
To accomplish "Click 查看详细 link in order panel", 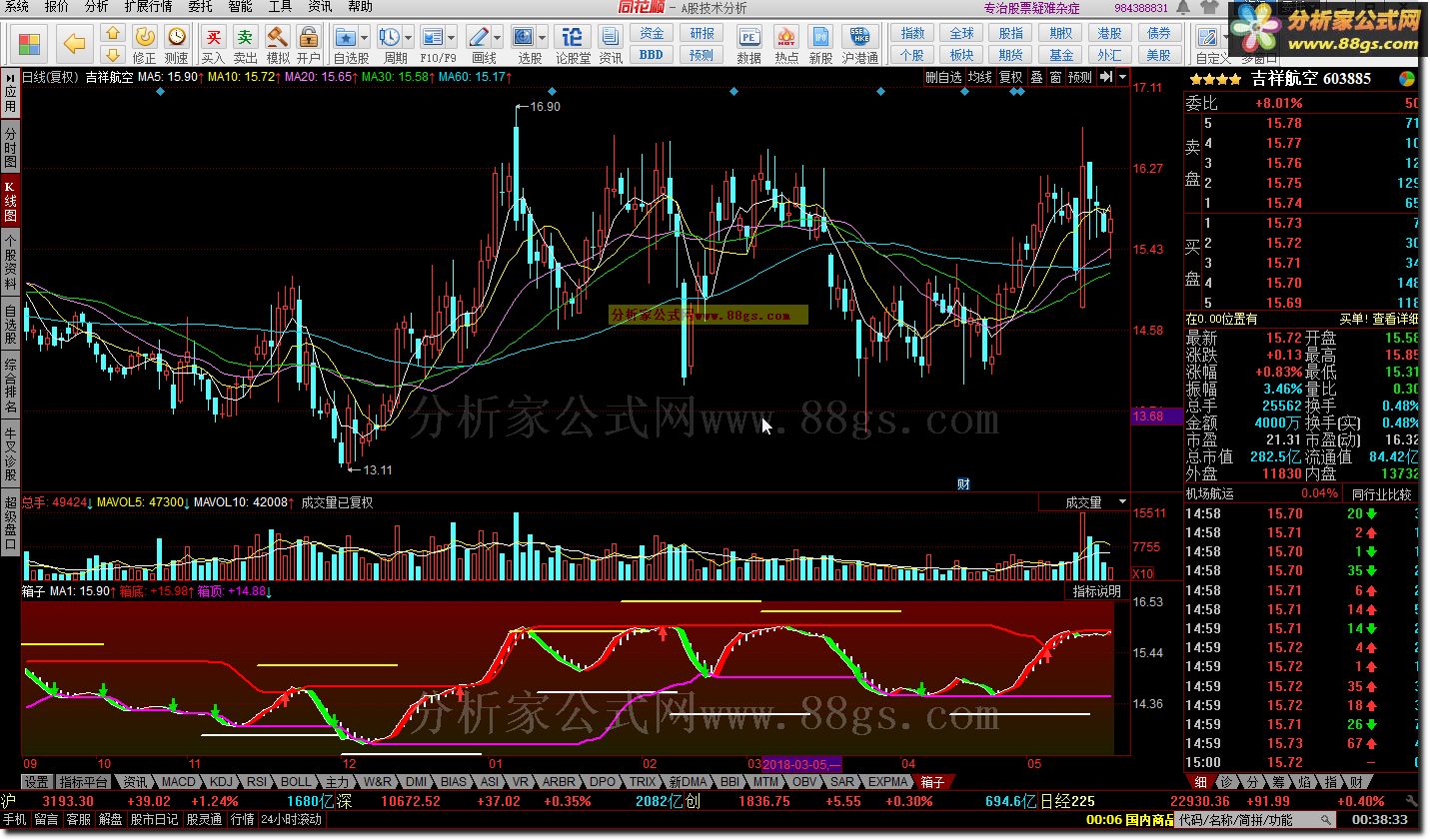I will click(1394, 319).
